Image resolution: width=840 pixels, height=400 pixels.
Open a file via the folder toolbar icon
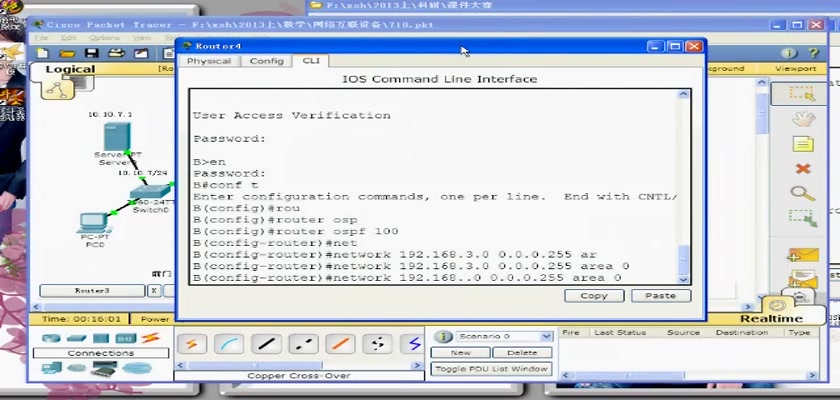(x=67, y=53)
